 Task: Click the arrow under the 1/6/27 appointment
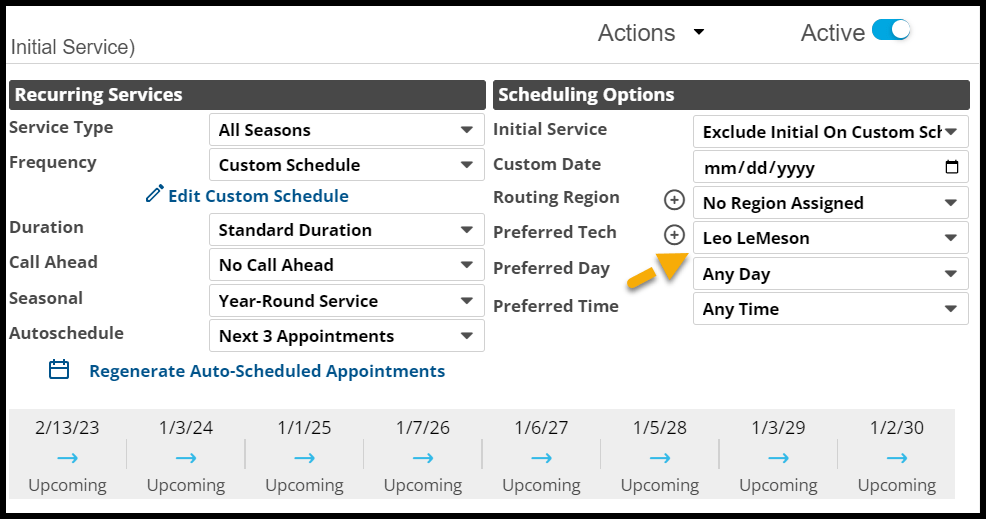(542, 458)
